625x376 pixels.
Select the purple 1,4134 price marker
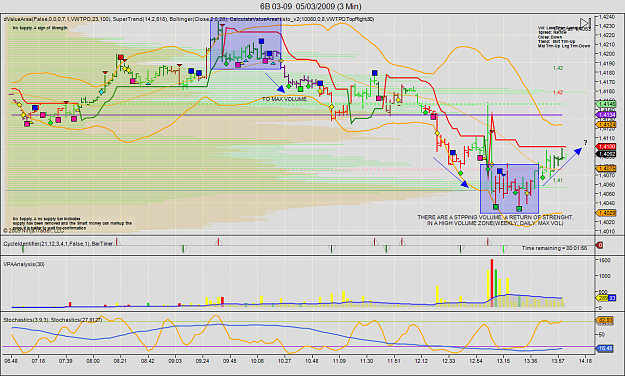(x=606, y=115)
